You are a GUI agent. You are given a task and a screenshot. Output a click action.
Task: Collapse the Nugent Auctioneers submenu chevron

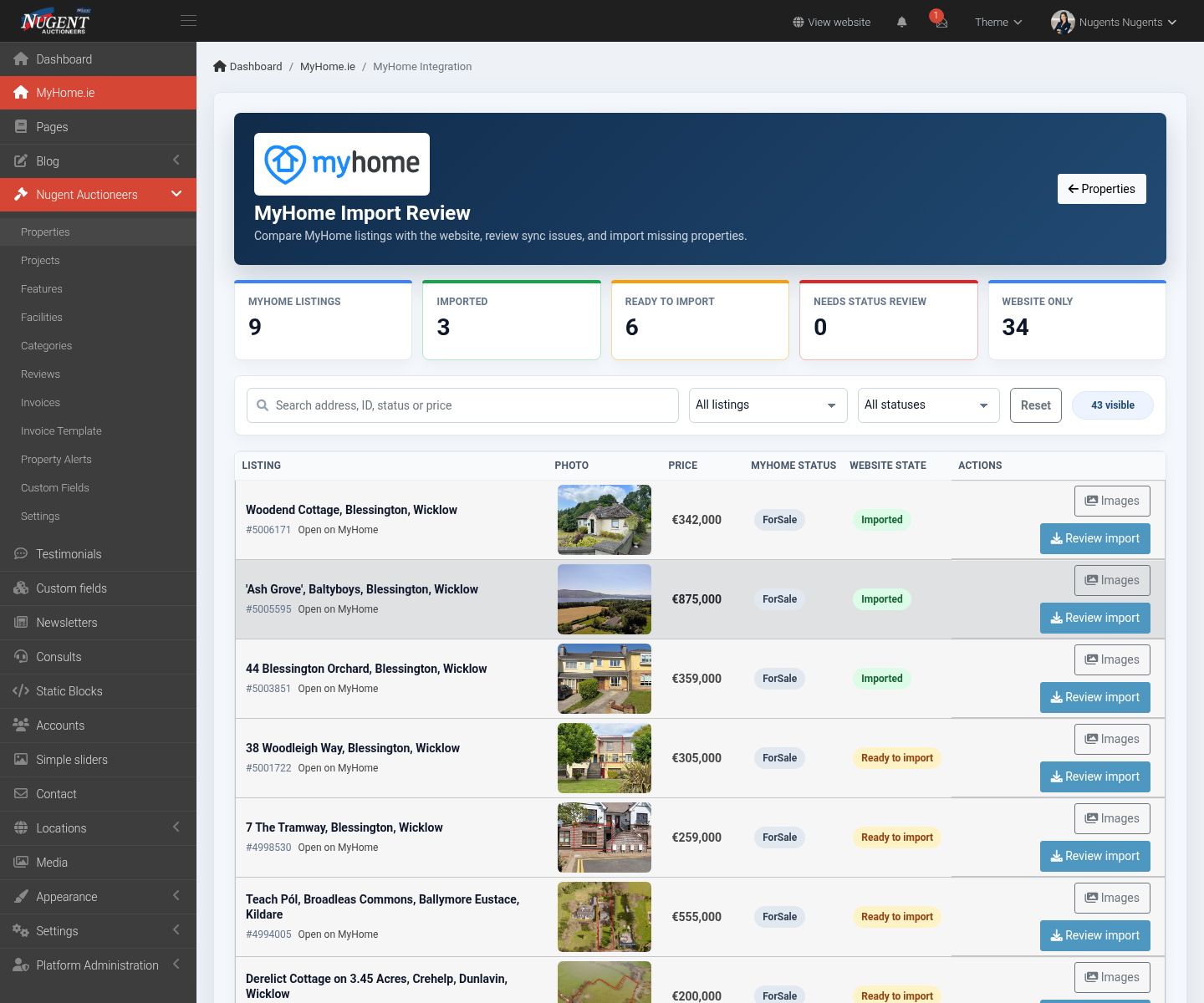point(176,194)
